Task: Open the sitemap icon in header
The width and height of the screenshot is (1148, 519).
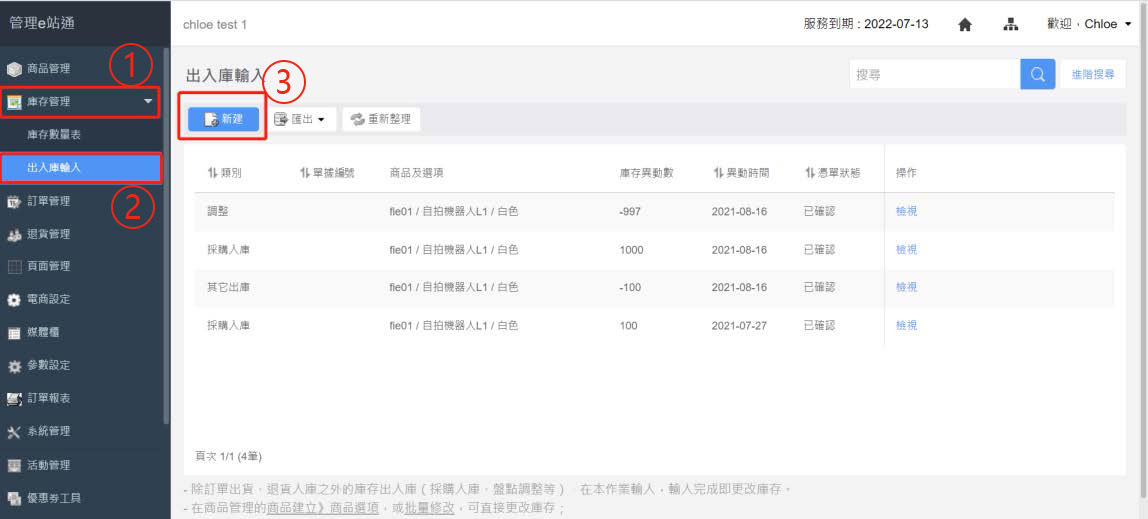Action: (1011, 25)
